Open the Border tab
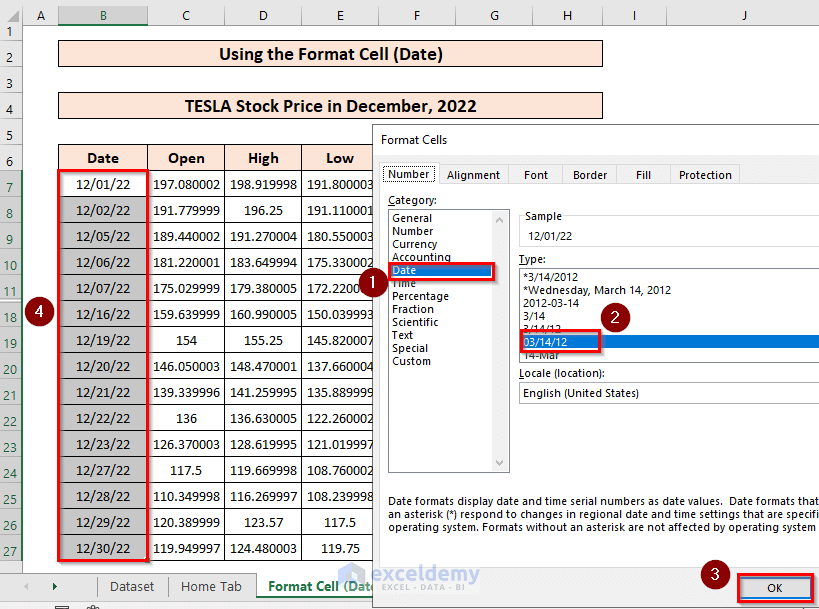819x609 pixels. (x=590, y=175)
